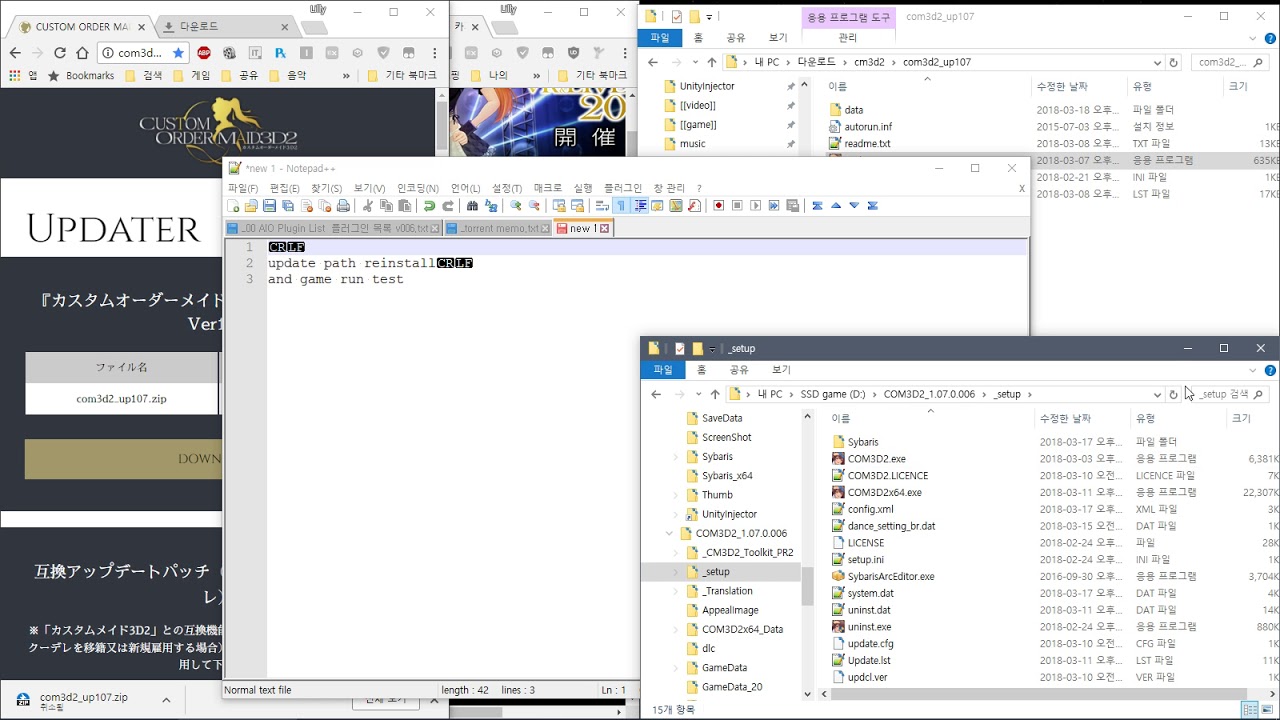Expand the COM3D2x64_Data tree node
This screenshot has height=720, width=1280.
click(676, 629)
